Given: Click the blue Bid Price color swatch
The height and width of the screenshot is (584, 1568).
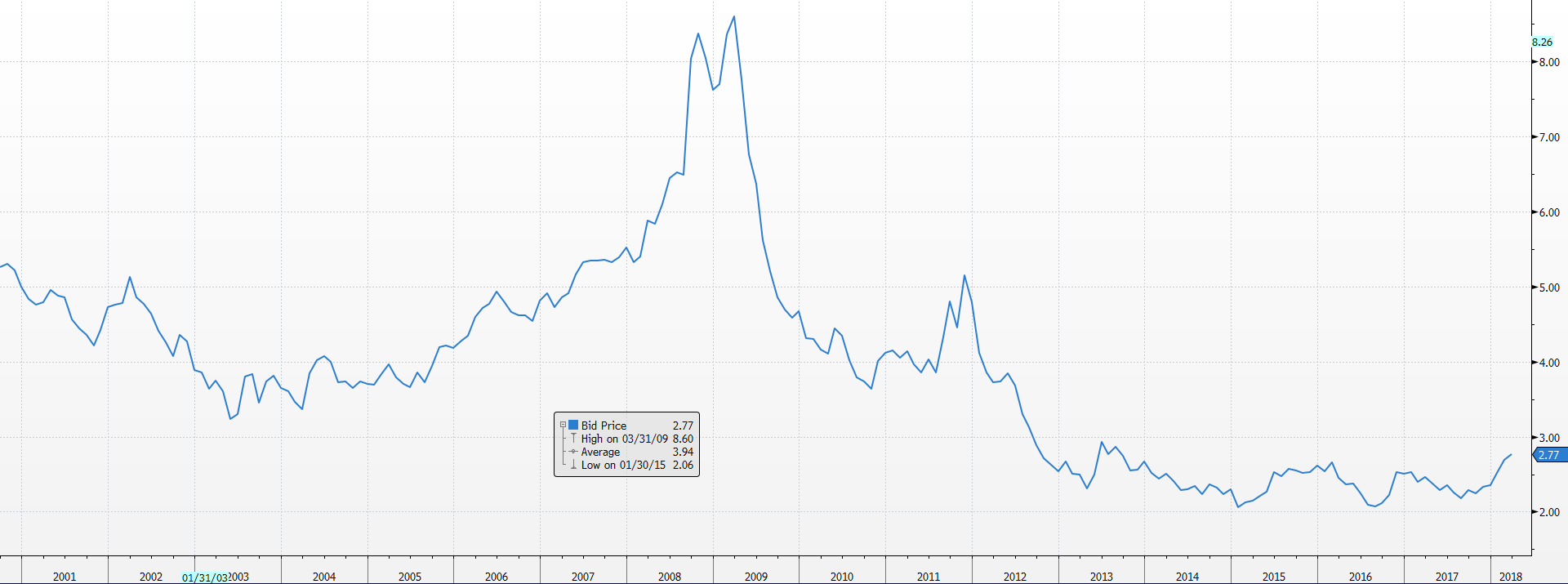Looking at the screenshot, I should pos(573,425).
